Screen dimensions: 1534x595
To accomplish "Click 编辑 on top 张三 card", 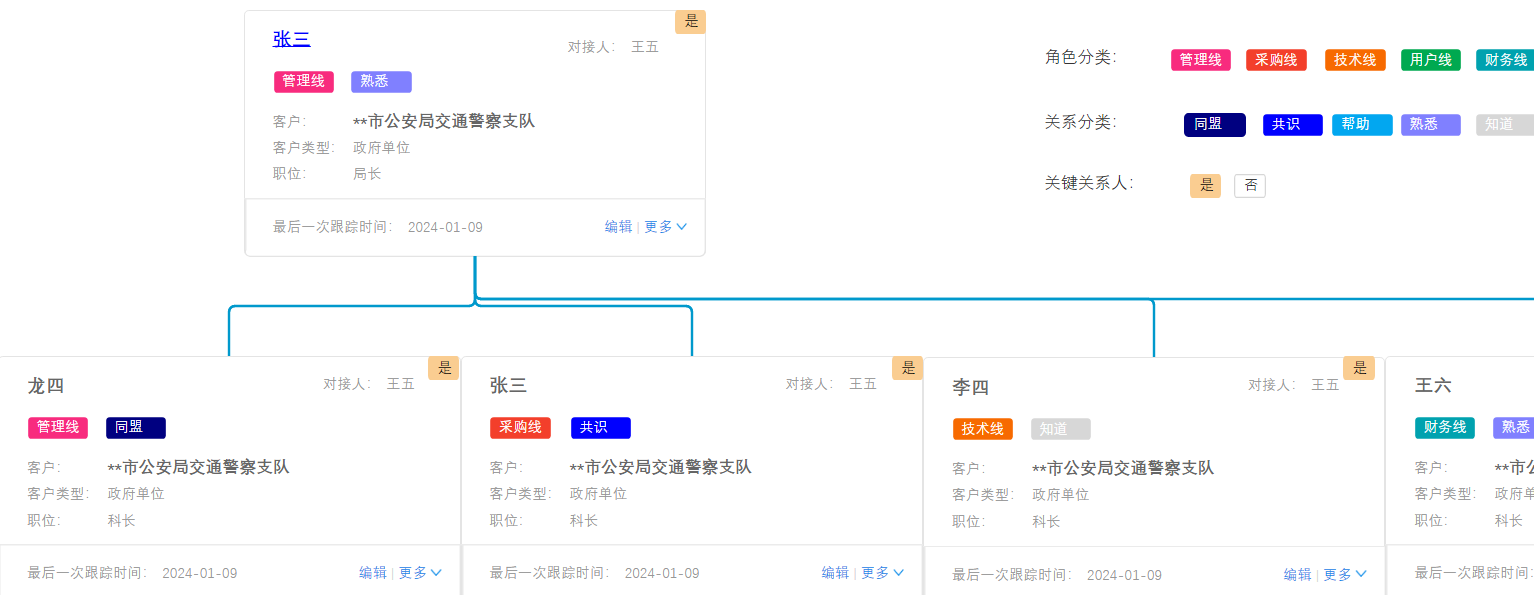I will pos(618,227).
